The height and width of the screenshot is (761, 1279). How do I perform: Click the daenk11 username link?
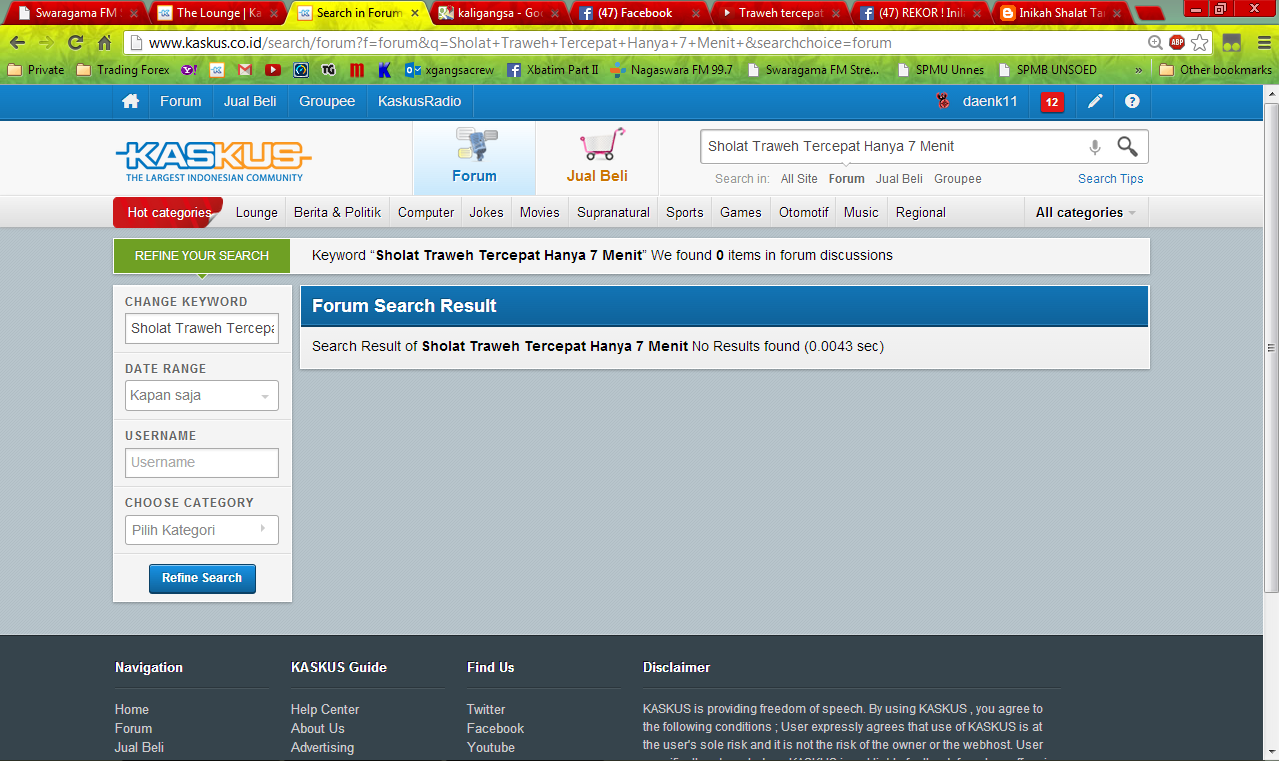click(x=990, y=102)
